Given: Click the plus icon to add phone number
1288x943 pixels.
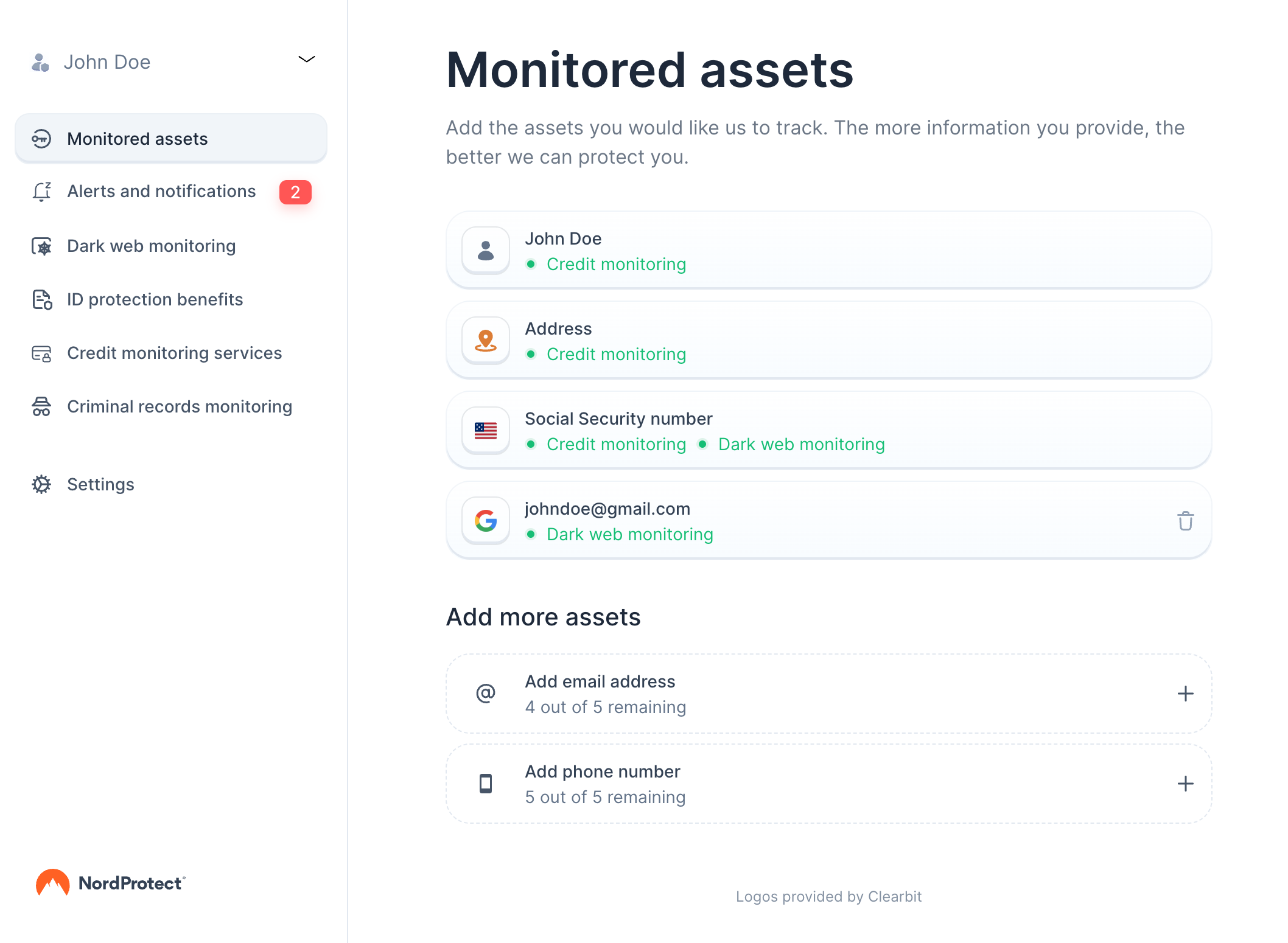Looking at the screenshot, I should pos(1185,784).
